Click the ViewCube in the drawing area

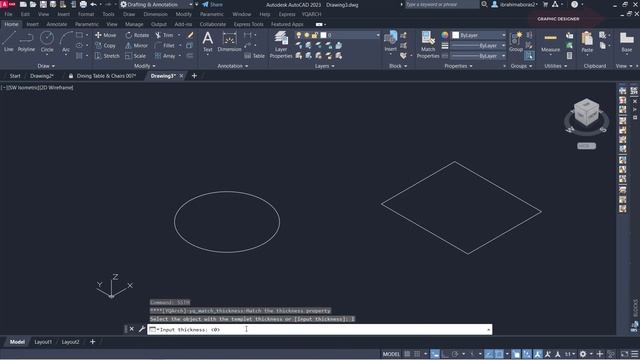[x=587, y=113]
